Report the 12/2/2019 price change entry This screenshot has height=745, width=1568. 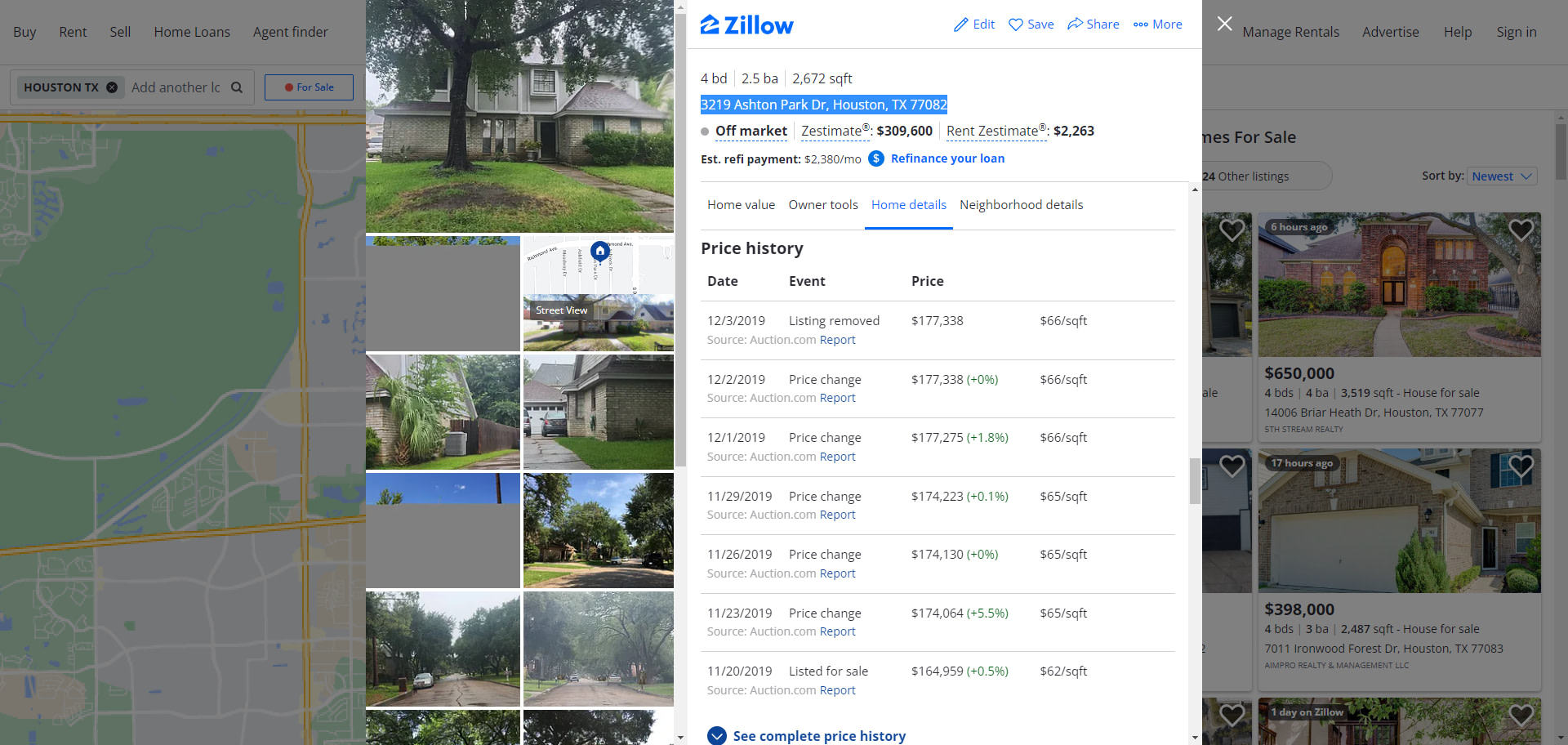[x=838, y=398]
